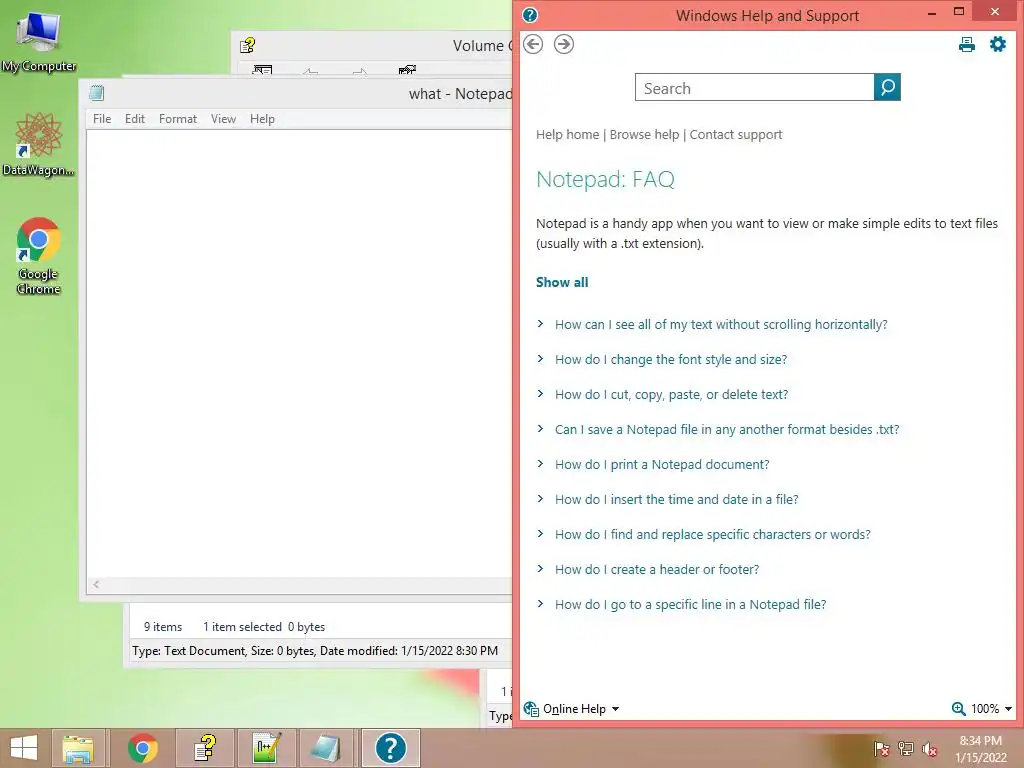Open Browse help link
Image resolution: width=1024 pixels, height=768 pixels.
point(645,135)
